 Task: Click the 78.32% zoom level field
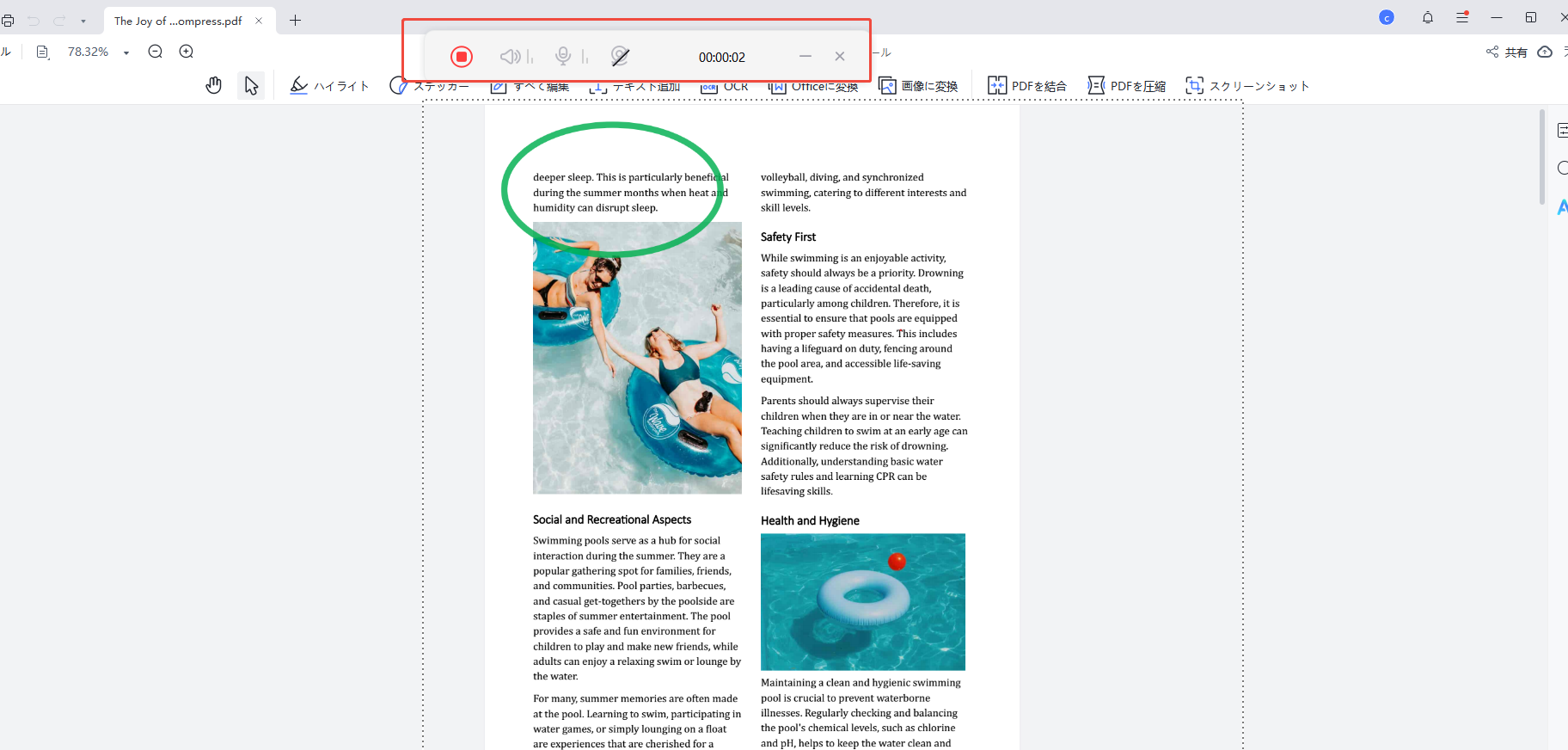(88, 52)
